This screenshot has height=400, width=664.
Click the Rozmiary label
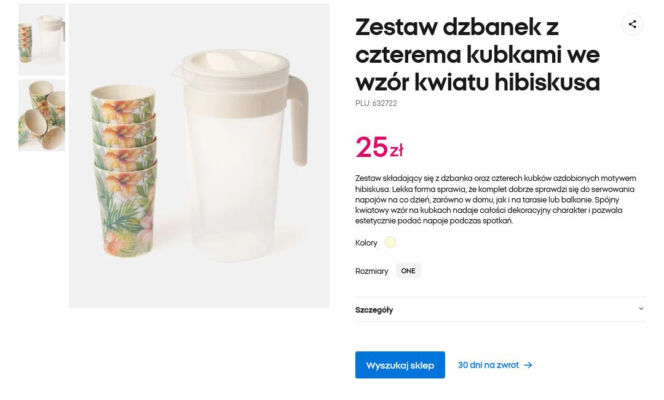tap(371, 271)
